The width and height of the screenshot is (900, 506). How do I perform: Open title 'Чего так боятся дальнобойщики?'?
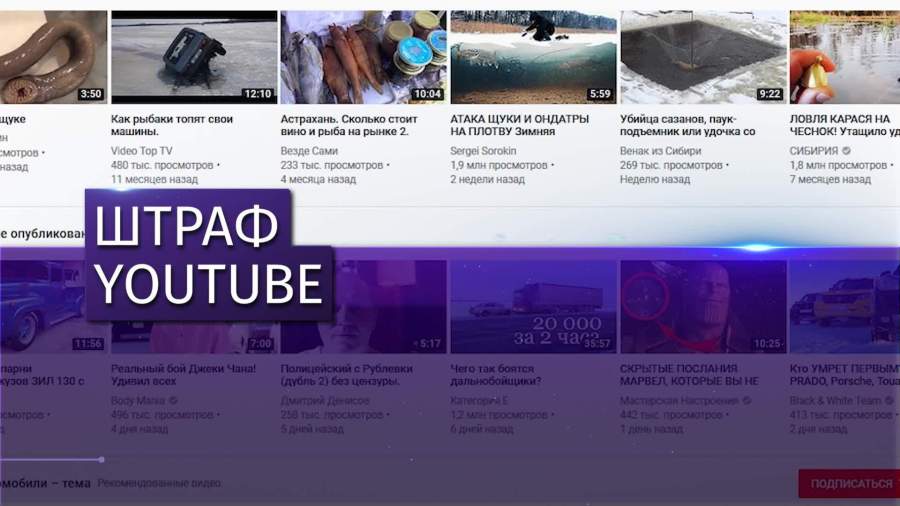(x=496, y=375)
